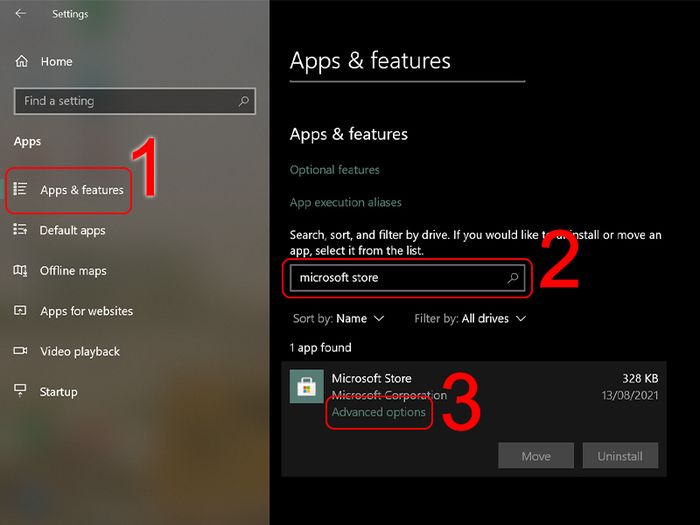Go back with the Settings back arrow

21,13
